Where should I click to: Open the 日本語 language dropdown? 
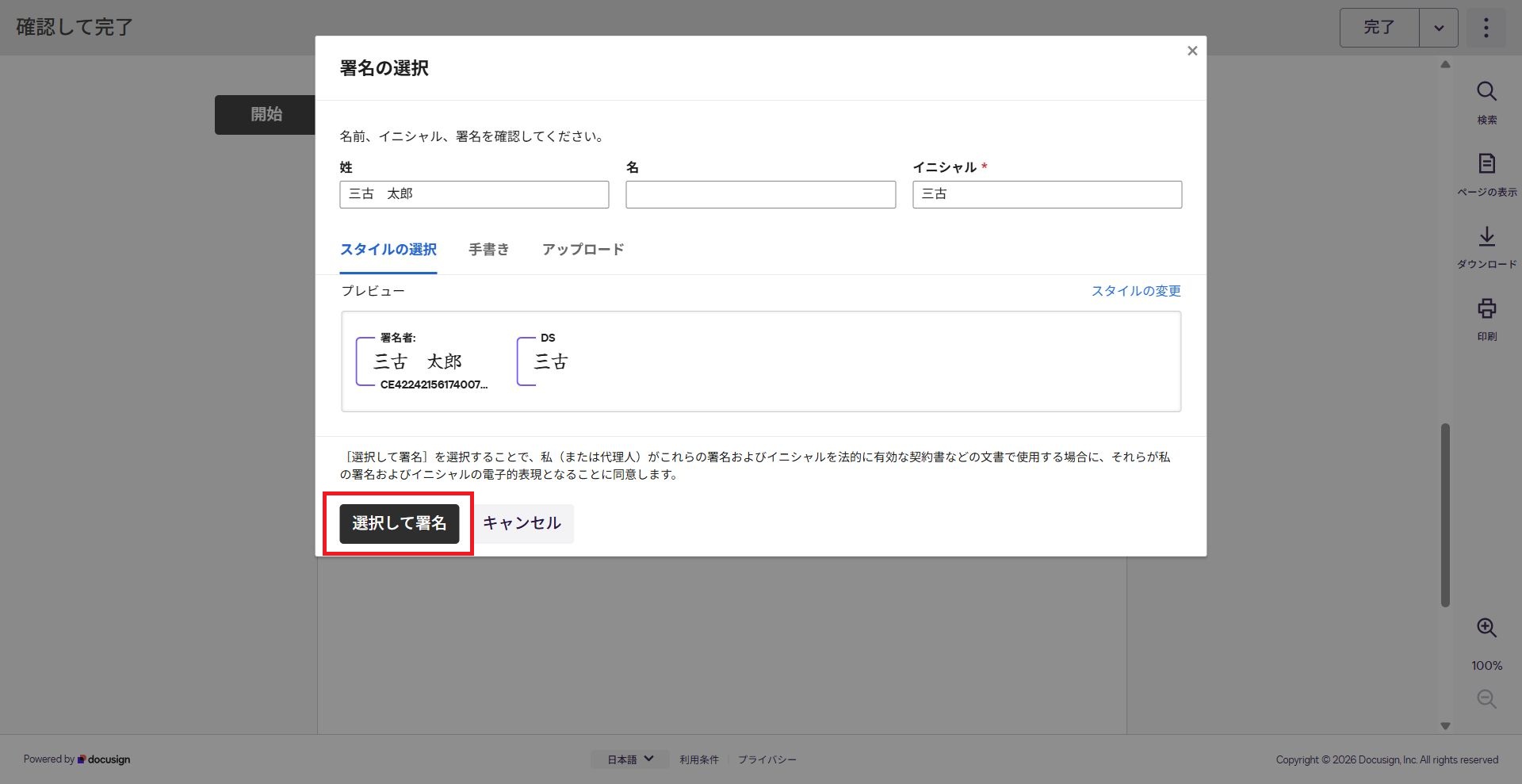coord(630,759)
